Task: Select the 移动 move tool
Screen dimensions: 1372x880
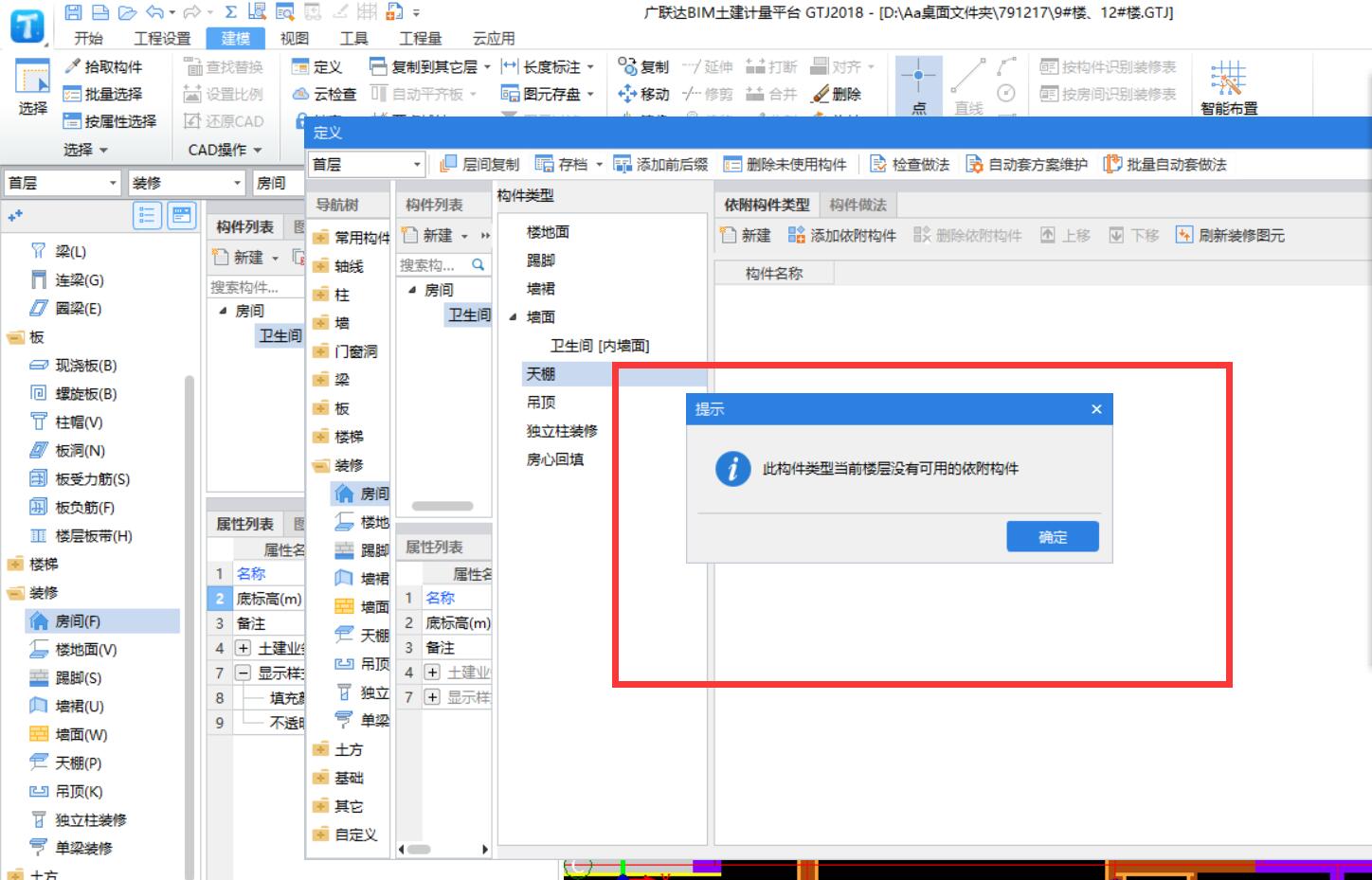Action: coord(644,94)
